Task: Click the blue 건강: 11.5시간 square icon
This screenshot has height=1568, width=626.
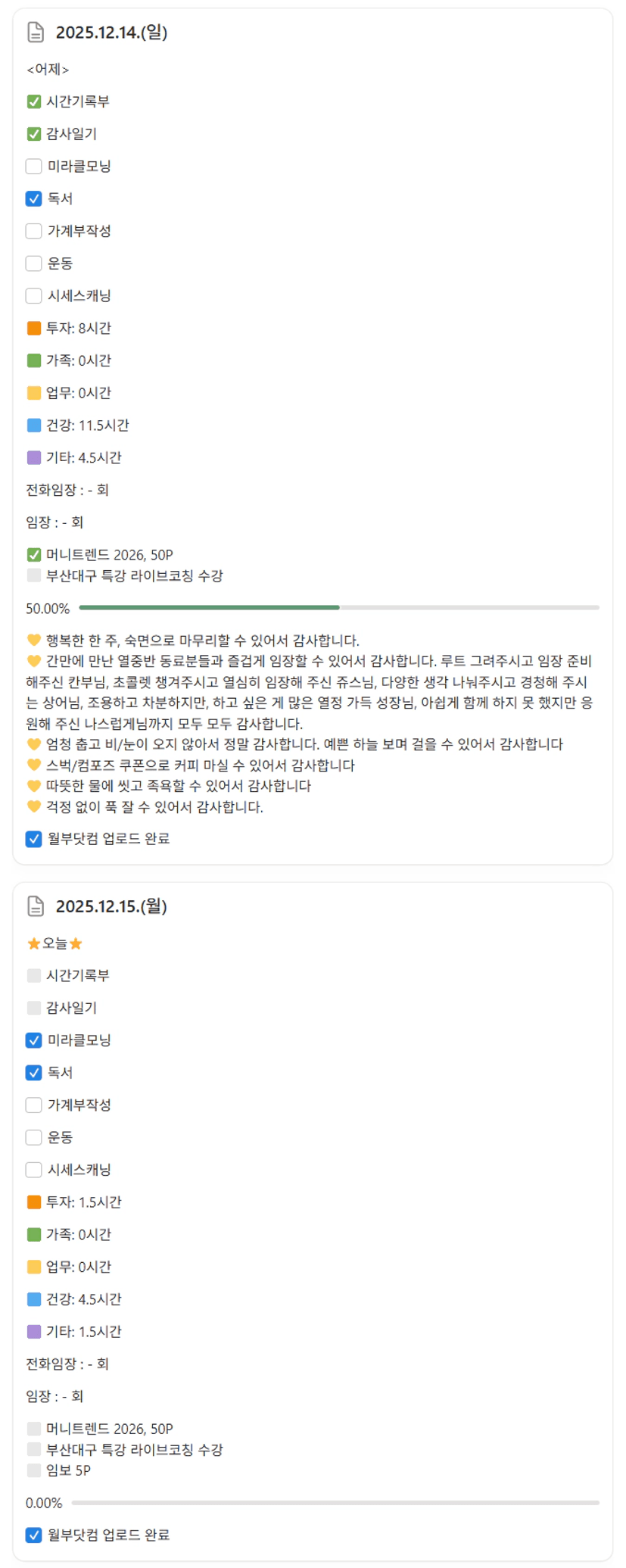Action: pyautogui.click(x=34, y=426)
